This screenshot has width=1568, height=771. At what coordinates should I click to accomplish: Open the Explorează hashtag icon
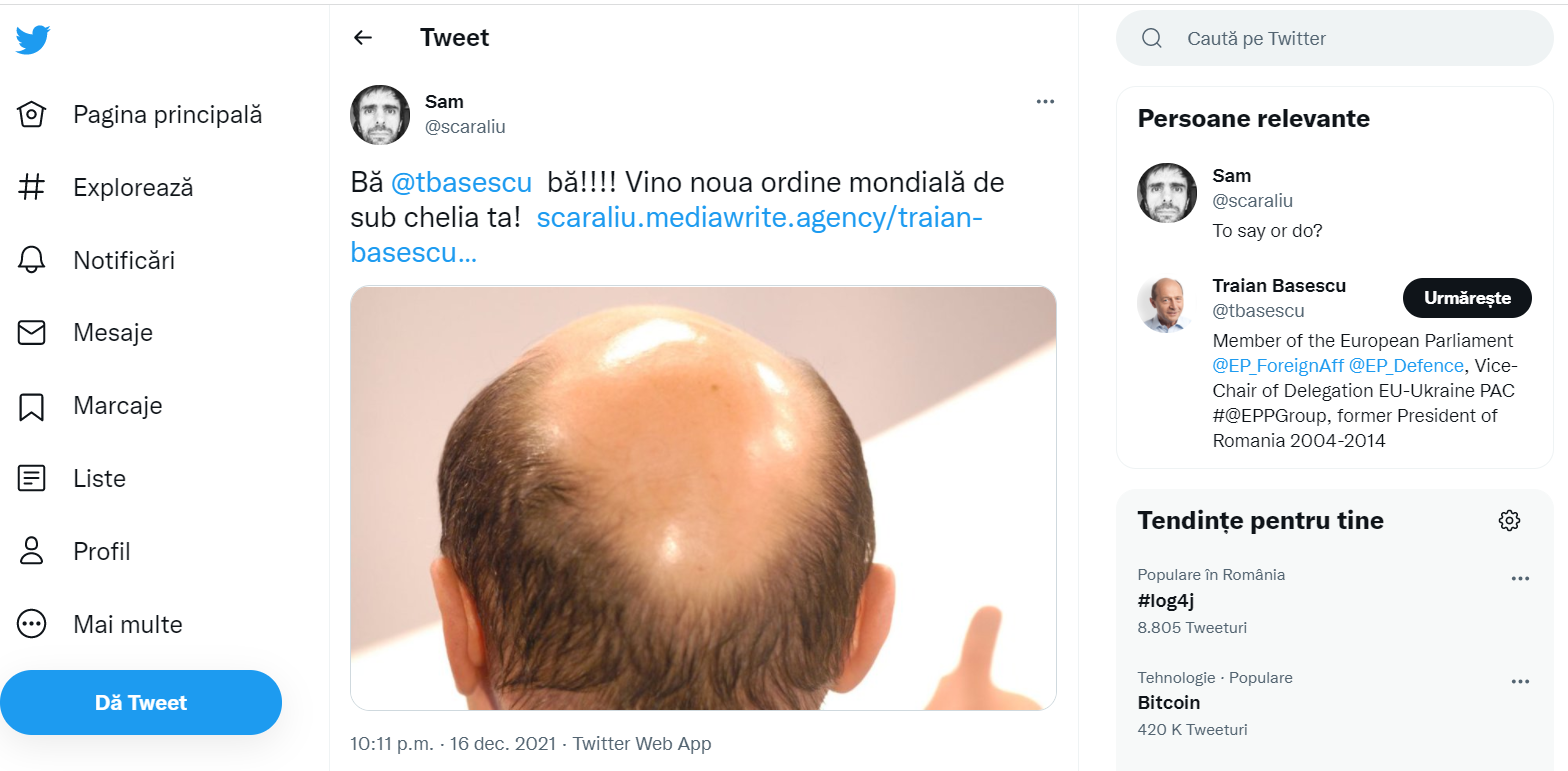32,187
